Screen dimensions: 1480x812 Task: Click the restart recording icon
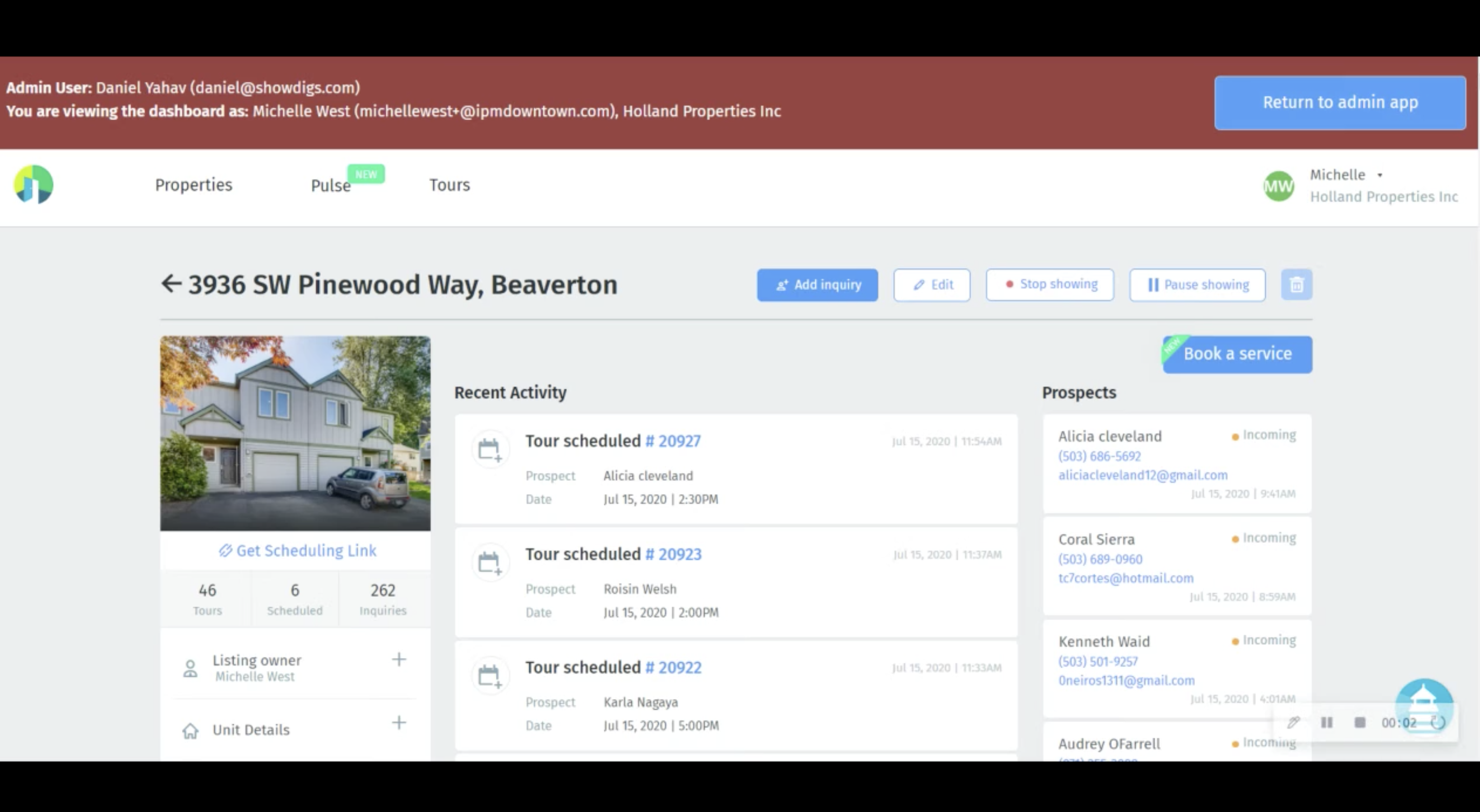1437,723
